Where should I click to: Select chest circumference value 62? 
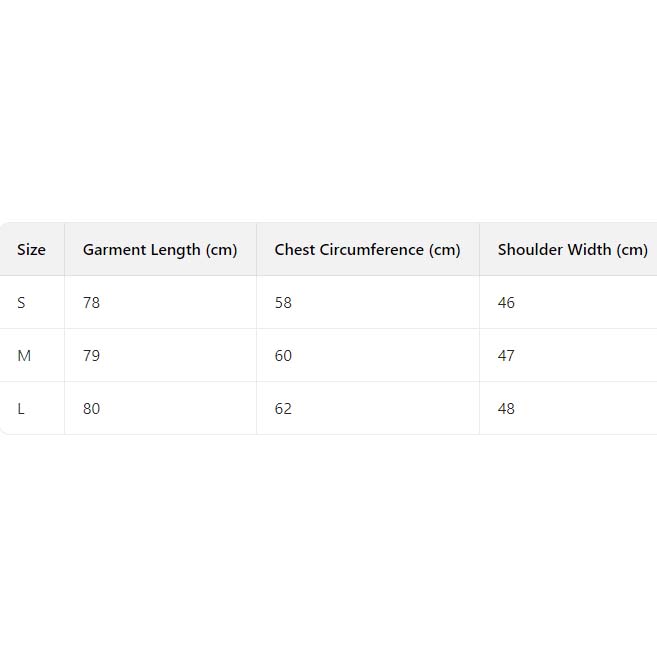pyautogui.click(x=283, y=409)
